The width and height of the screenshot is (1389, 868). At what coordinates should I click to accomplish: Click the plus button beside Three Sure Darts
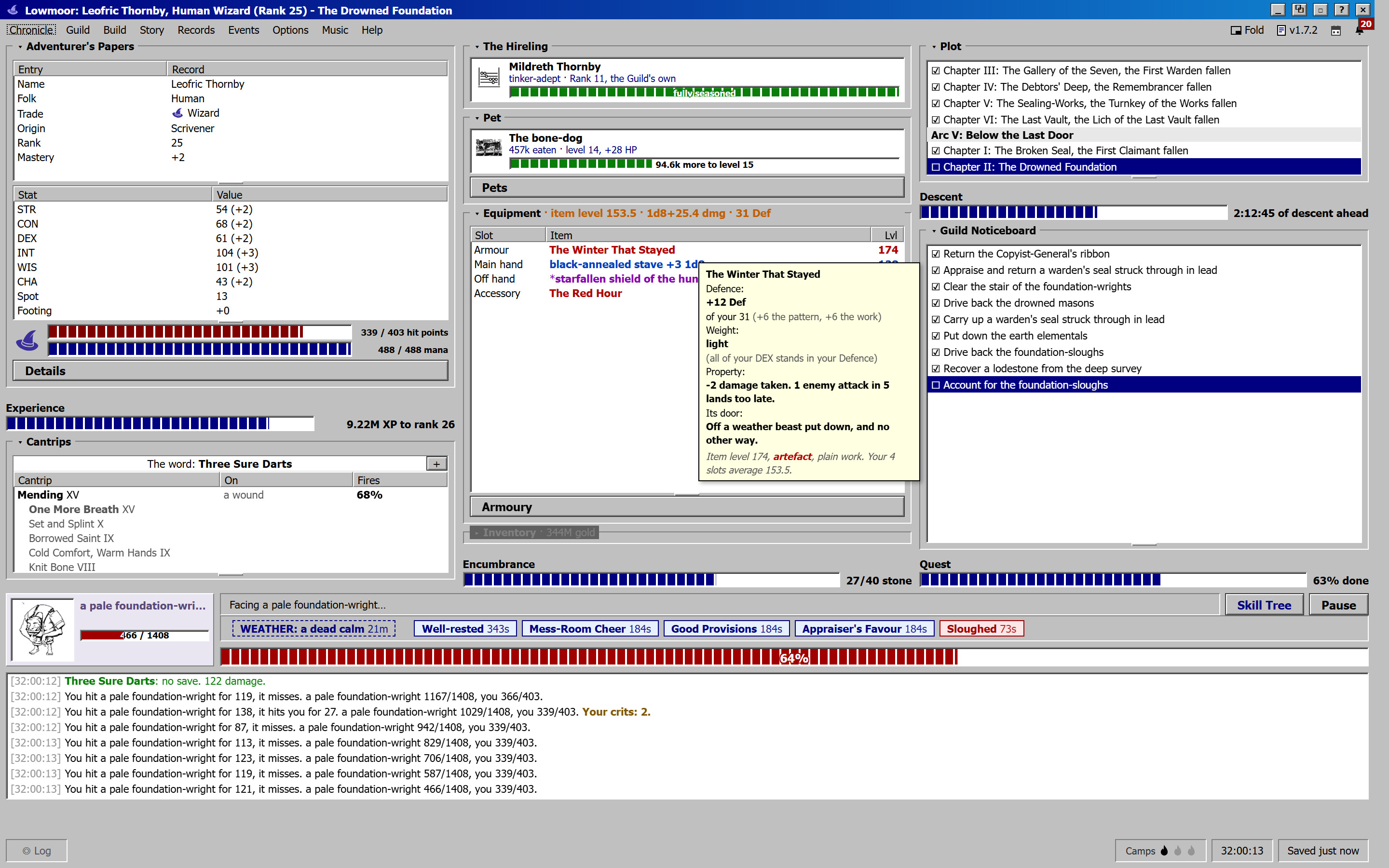[436, 464]
